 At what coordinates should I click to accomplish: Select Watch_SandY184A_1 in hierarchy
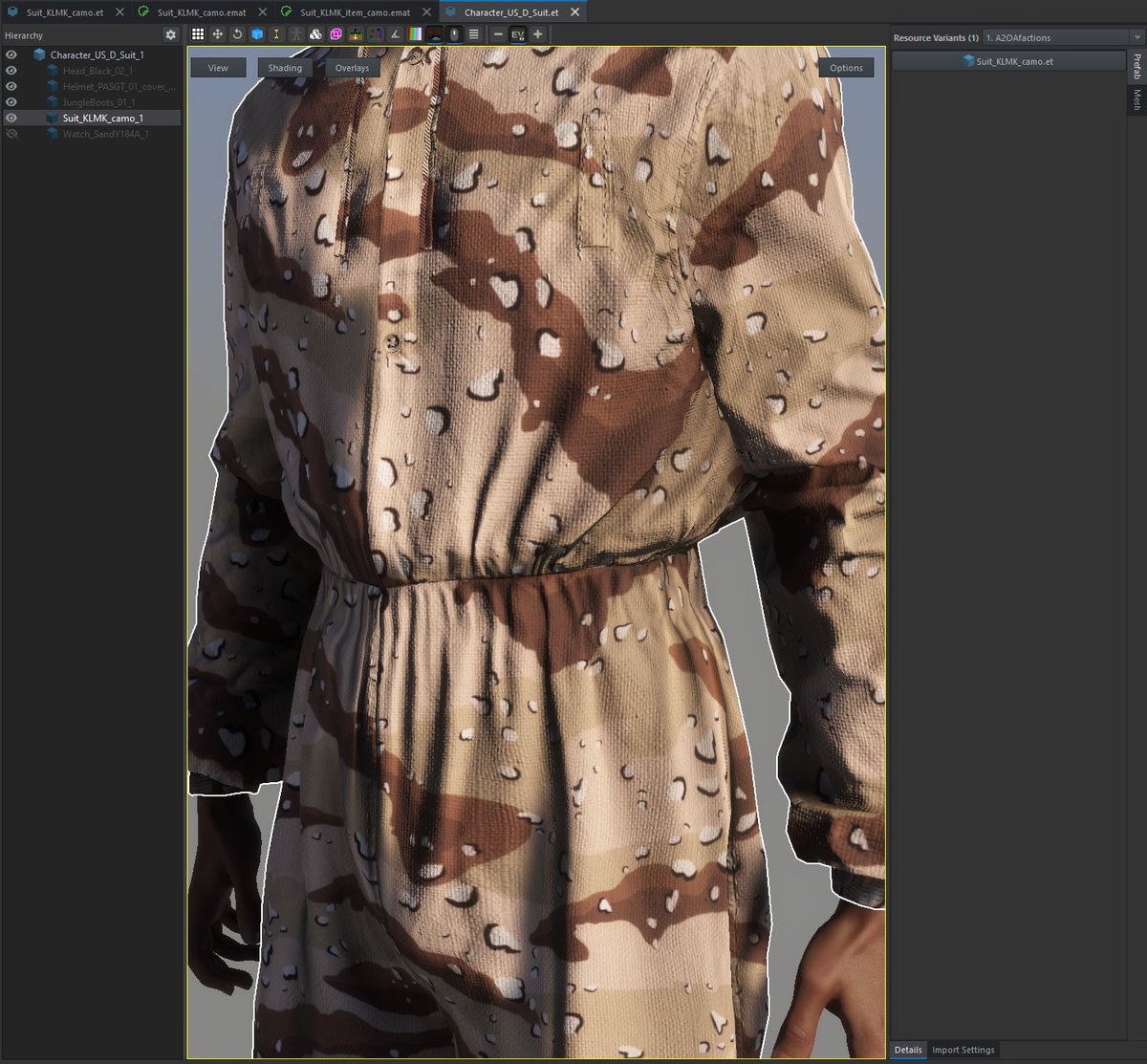pyautogui.click(x=105, y=134)
